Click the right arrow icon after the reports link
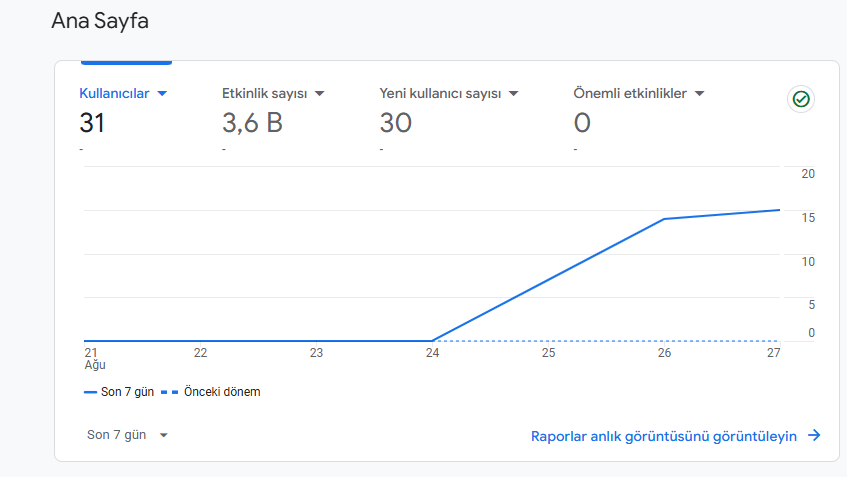This screenshot has width=847, height=477. coord(814,435)
